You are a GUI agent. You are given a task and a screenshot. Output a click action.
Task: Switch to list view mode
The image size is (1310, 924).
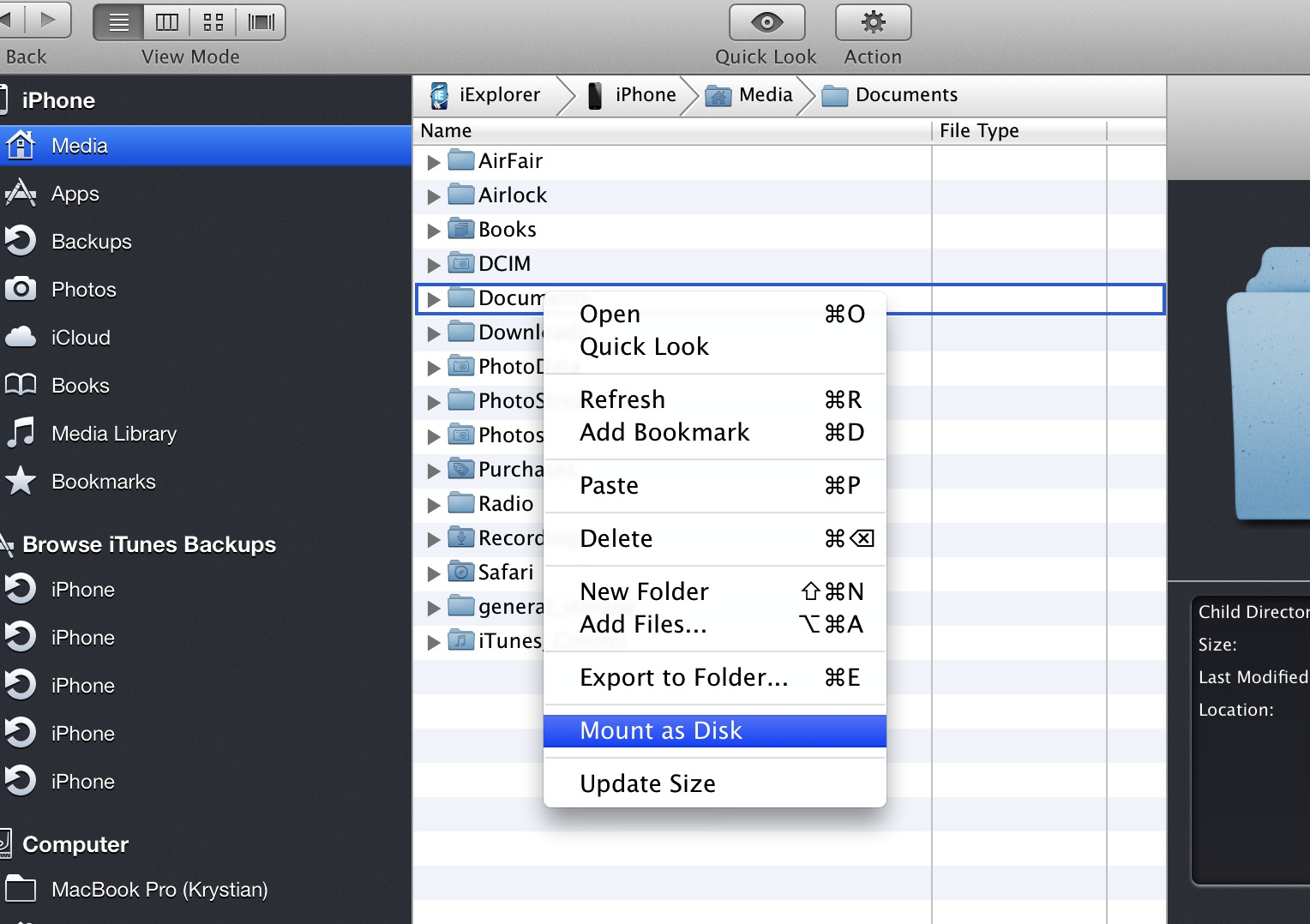coord(119,22)
